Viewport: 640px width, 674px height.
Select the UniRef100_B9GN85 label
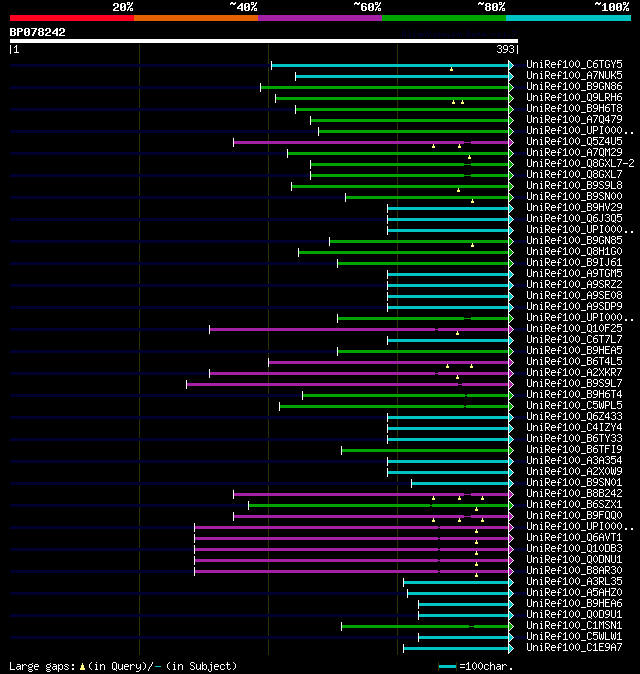pyautogui.click(x=574, y=240)
